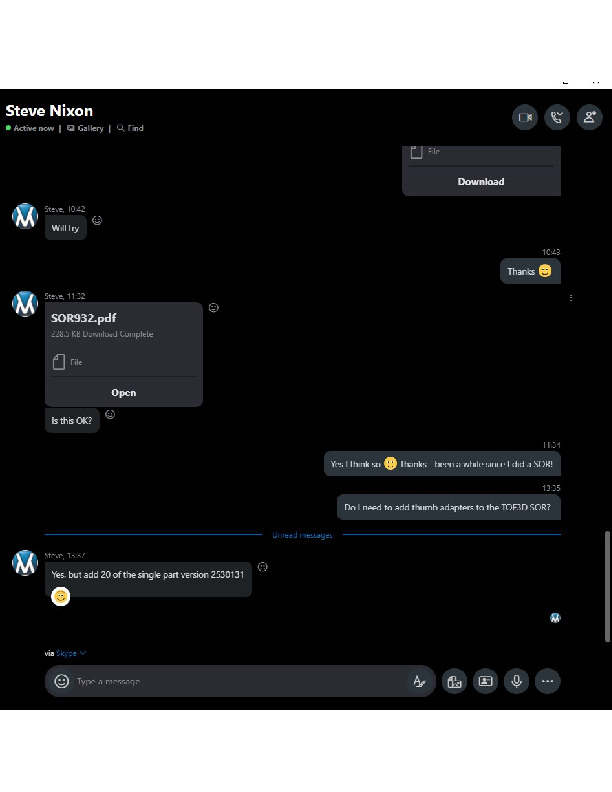Start a video call with Steve Nixon

tap(525, 117)
